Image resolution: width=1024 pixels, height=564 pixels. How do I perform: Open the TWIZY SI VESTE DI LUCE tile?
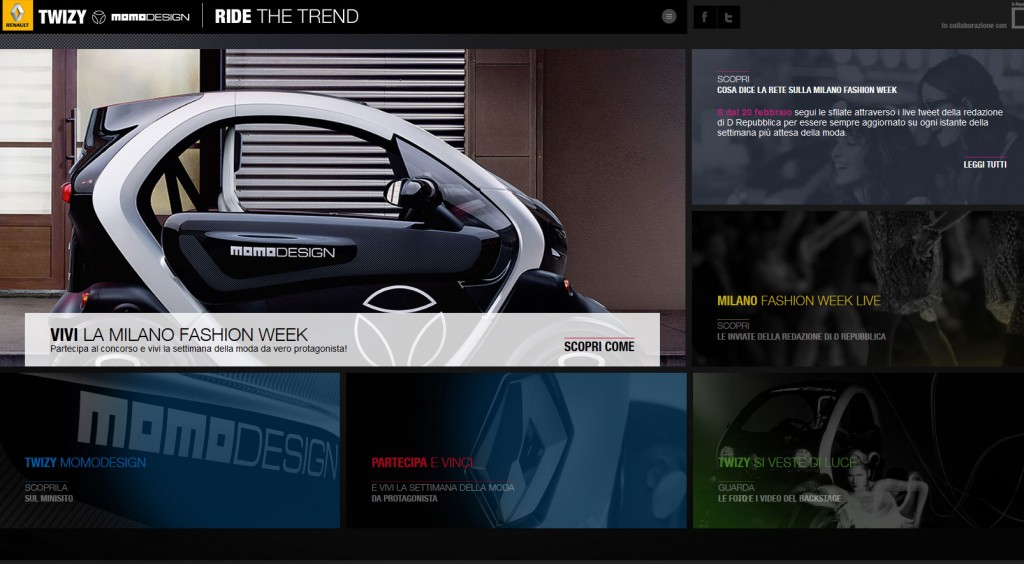pos(858,450)
